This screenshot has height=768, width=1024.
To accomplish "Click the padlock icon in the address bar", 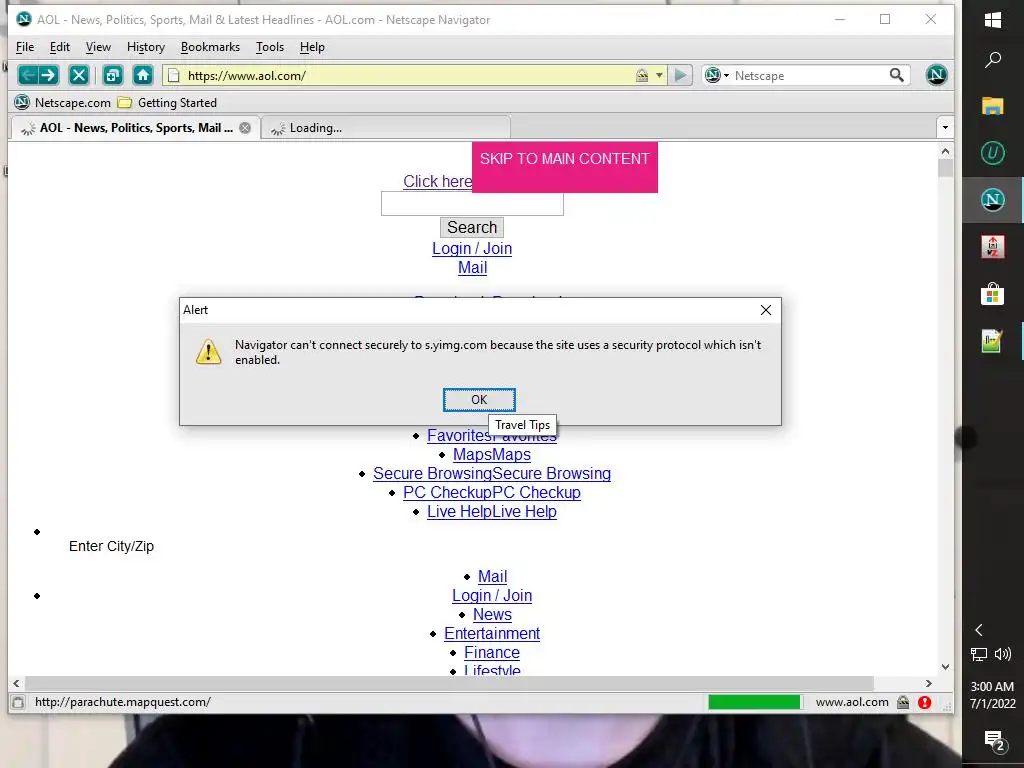I will [x=642, y=75].
